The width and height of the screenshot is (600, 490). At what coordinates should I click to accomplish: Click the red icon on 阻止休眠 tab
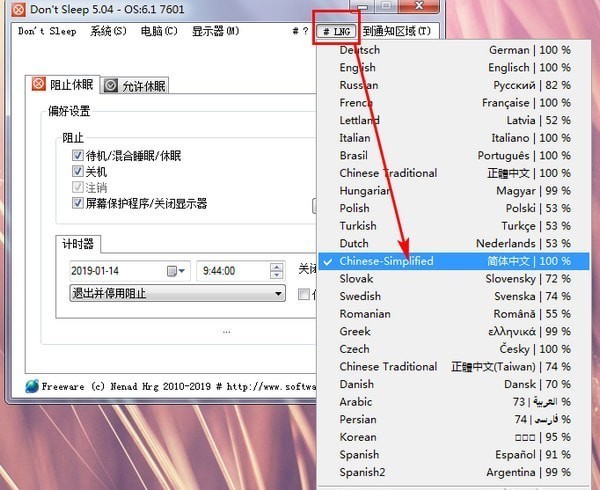pyautogui.click(x=38, y=85)
